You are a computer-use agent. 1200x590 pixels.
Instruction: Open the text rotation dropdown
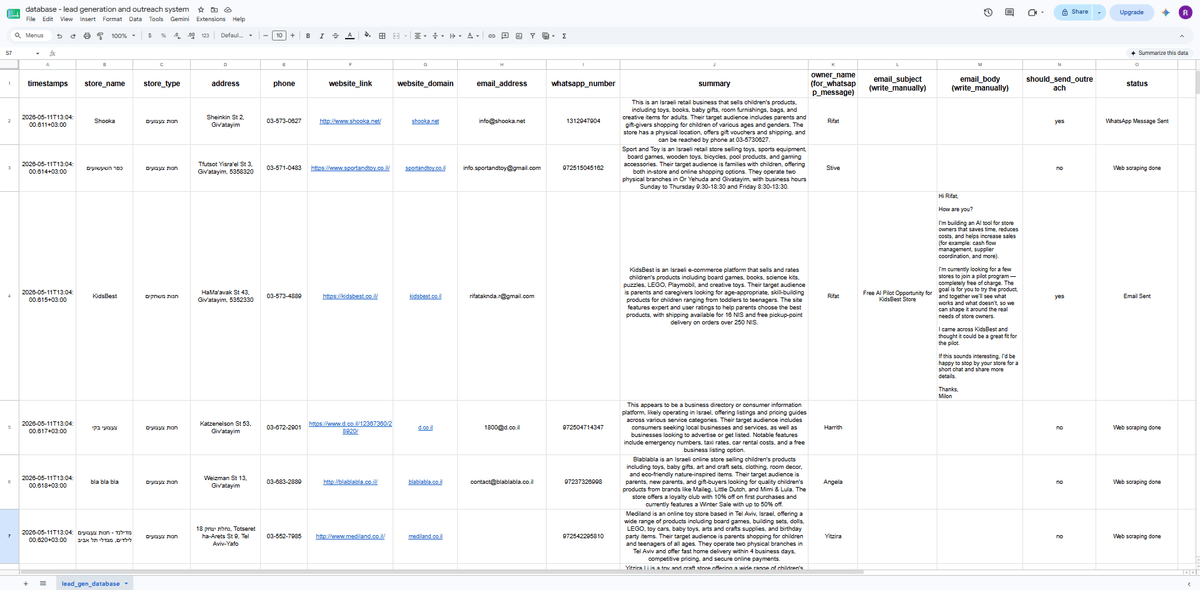[x=473, y=35]
